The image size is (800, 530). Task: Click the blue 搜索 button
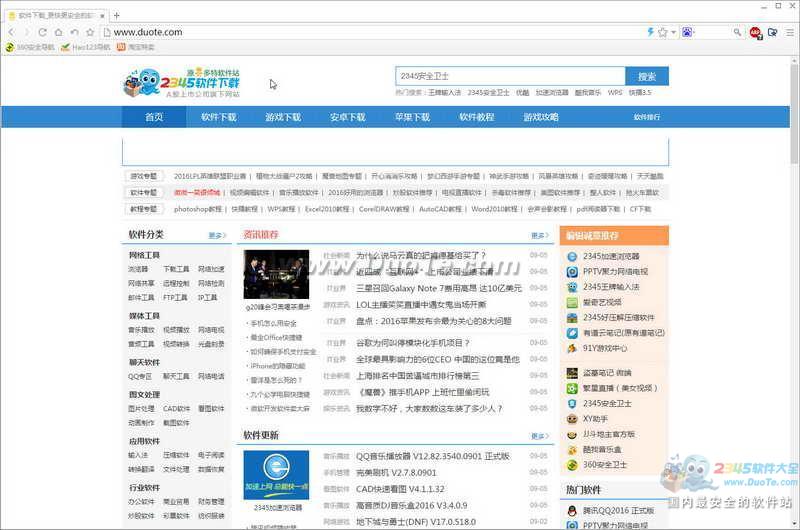(x=647, y=76)
